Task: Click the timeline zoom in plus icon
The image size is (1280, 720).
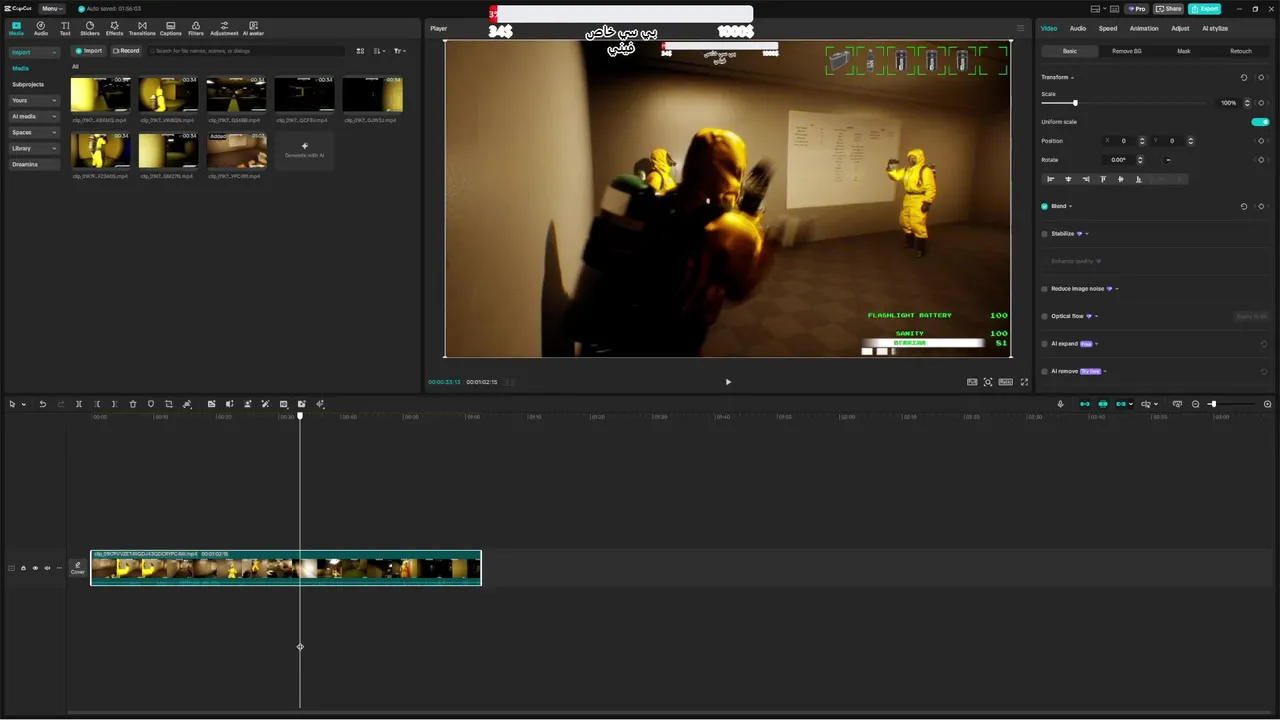Action: (x=1268, y=404)
